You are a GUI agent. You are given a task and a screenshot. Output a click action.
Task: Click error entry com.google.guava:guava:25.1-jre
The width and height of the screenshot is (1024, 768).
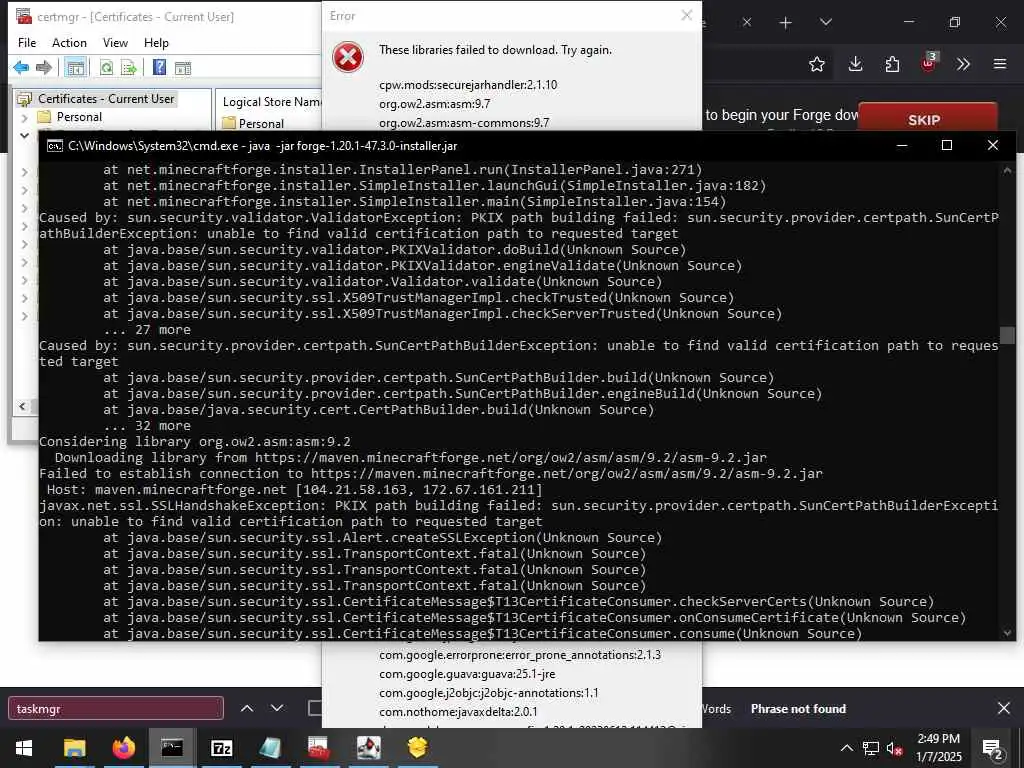[x=467, y=674]
